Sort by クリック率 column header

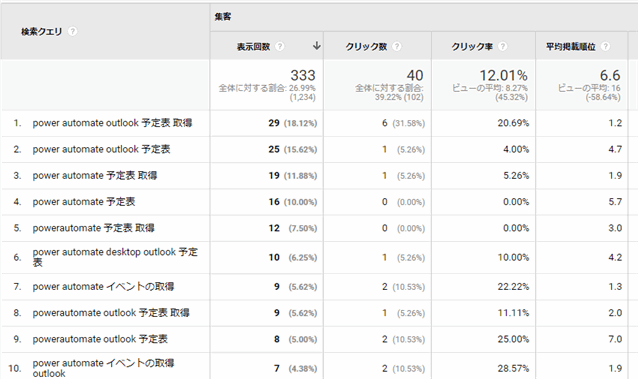pyautogui.click(x=472, y=47)
